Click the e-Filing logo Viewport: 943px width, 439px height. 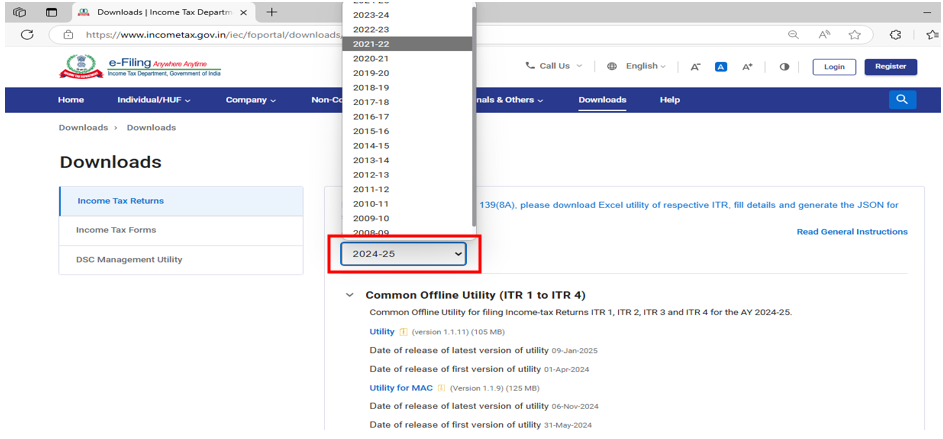tap(140, 67)
